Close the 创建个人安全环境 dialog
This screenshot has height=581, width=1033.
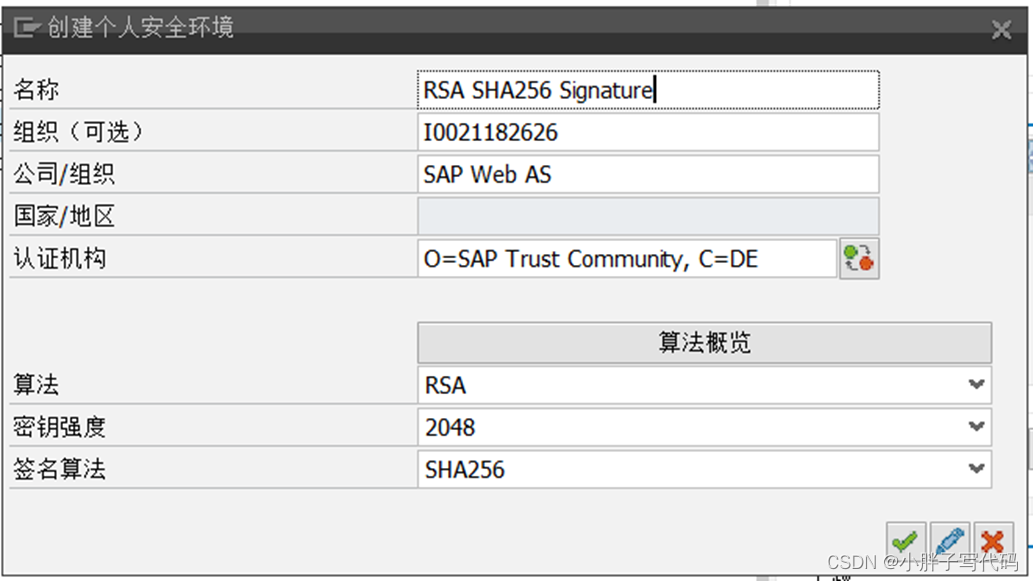(x=1001, y=29)
